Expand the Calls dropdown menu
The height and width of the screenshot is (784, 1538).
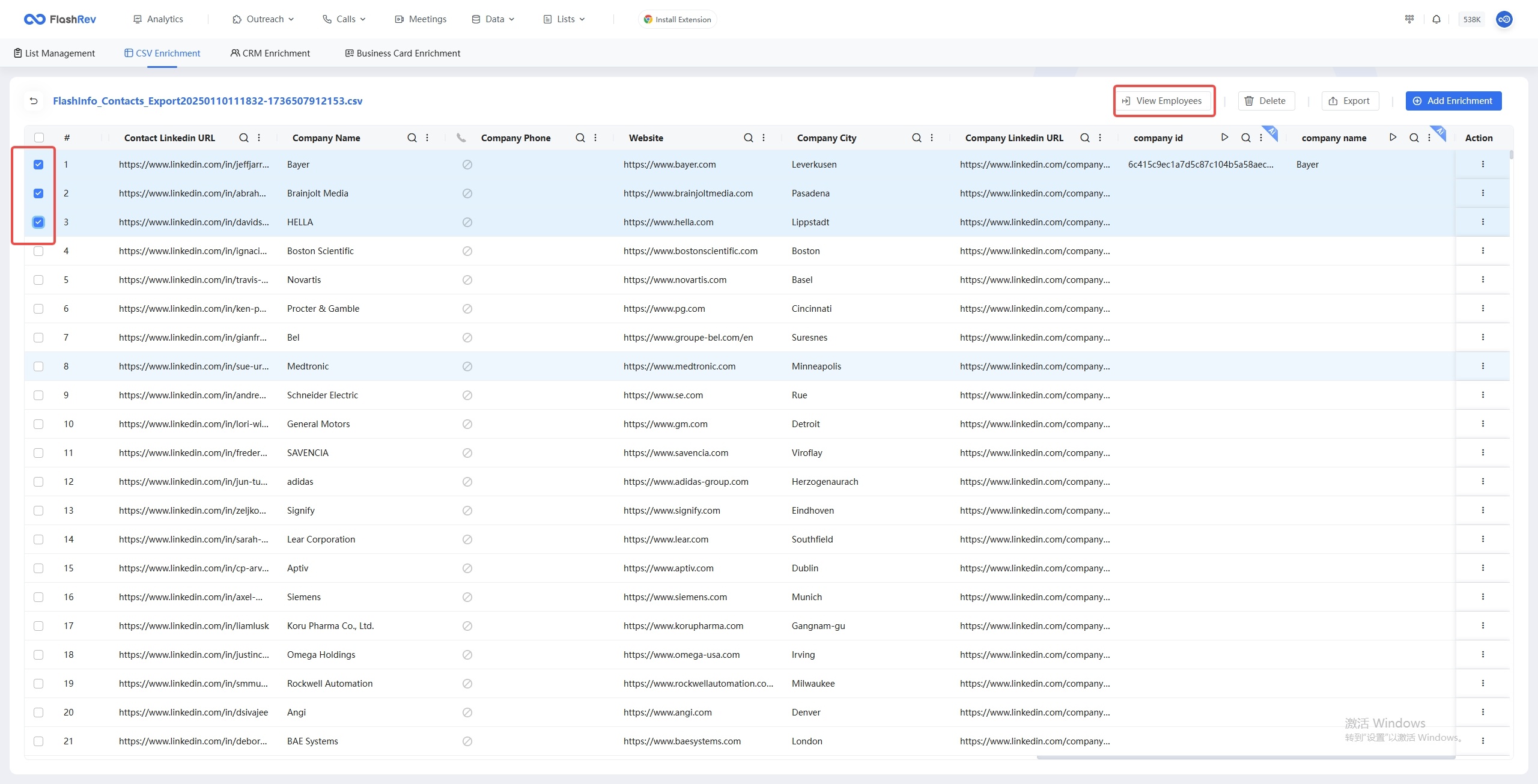[x=344, y=19]
